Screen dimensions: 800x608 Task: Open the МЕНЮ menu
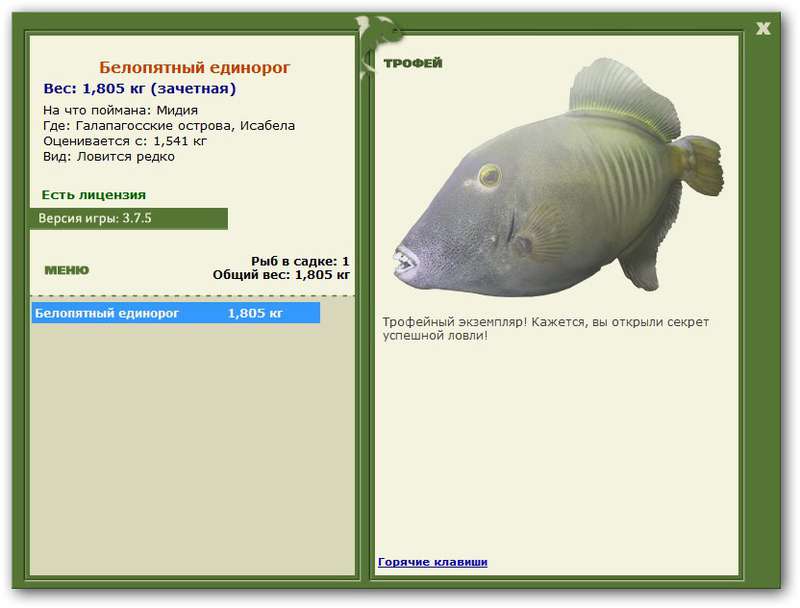67,270
